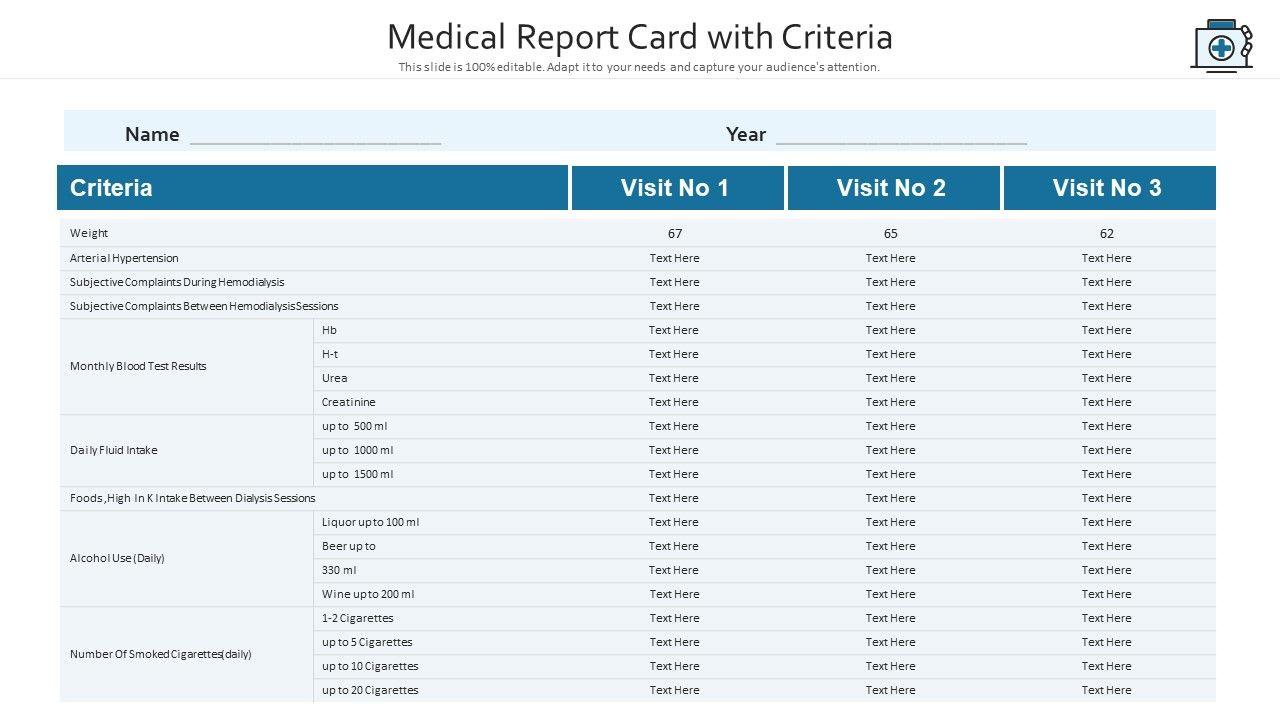The height and width of the screenshot is (720, 1280).
Task: Click the Creatinine sub-criteria label
Action: (x=349, y=402)
